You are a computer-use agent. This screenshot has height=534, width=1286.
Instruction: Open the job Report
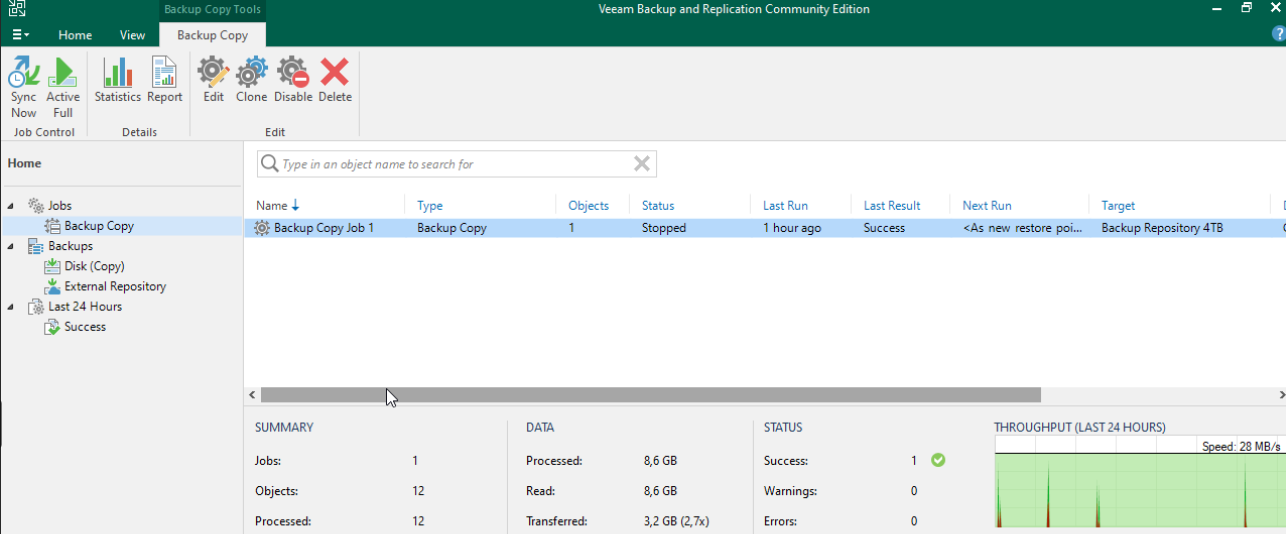[165, 80]
